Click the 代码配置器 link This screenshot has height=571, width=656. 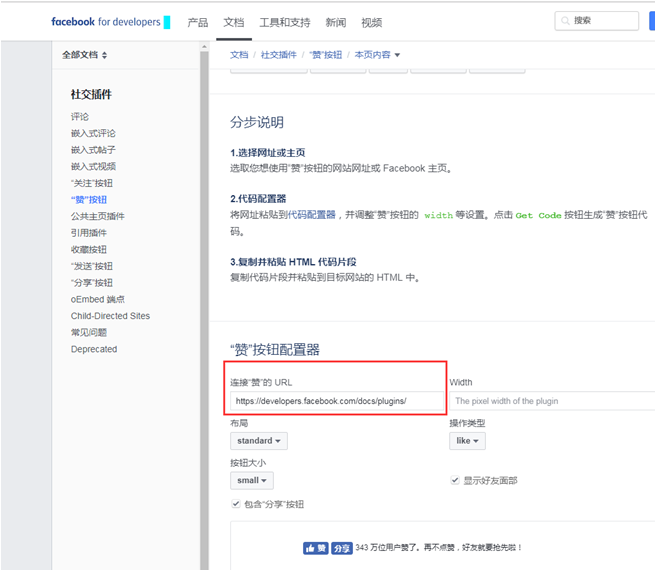[x=308, y=215]
